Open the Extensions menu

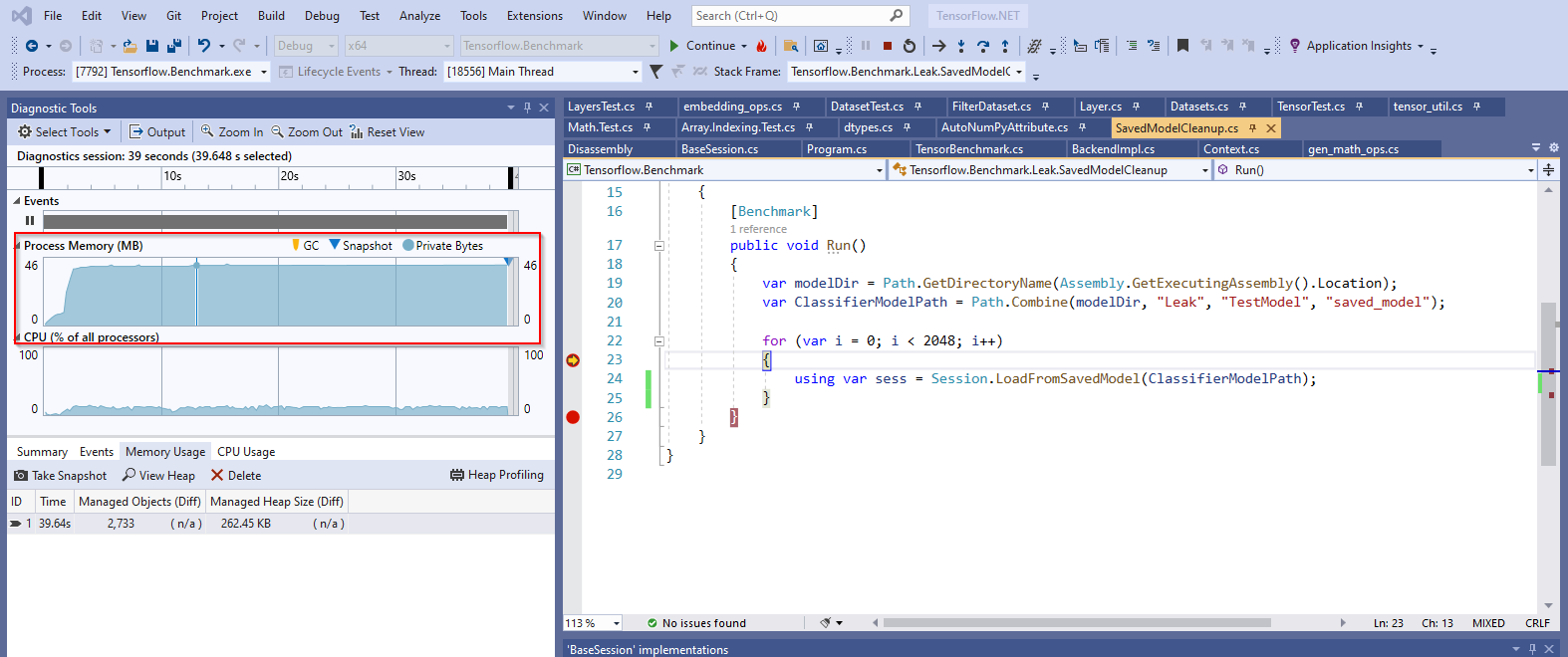pyautogui.click(x=535, y=16)
